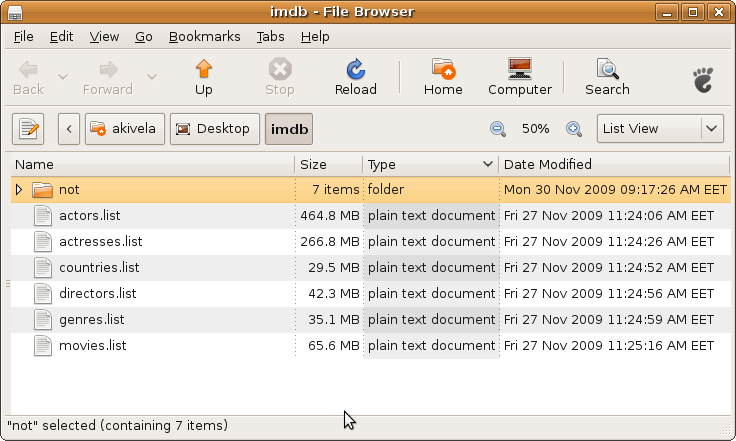Open the Computer location
The height and width of the screenshot is (441, 736).
click(x=519, y=70)
